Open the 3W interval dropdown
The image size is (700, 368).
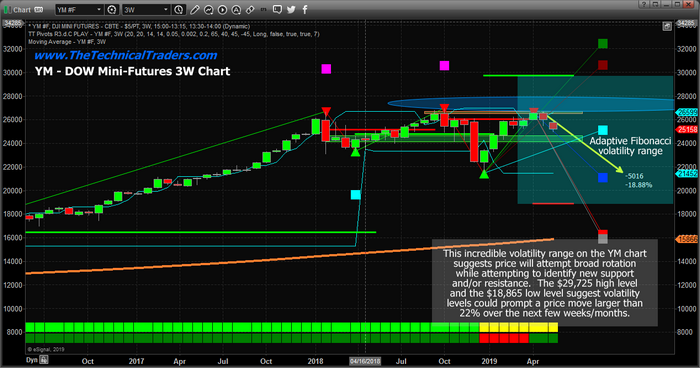click(146, 9)
